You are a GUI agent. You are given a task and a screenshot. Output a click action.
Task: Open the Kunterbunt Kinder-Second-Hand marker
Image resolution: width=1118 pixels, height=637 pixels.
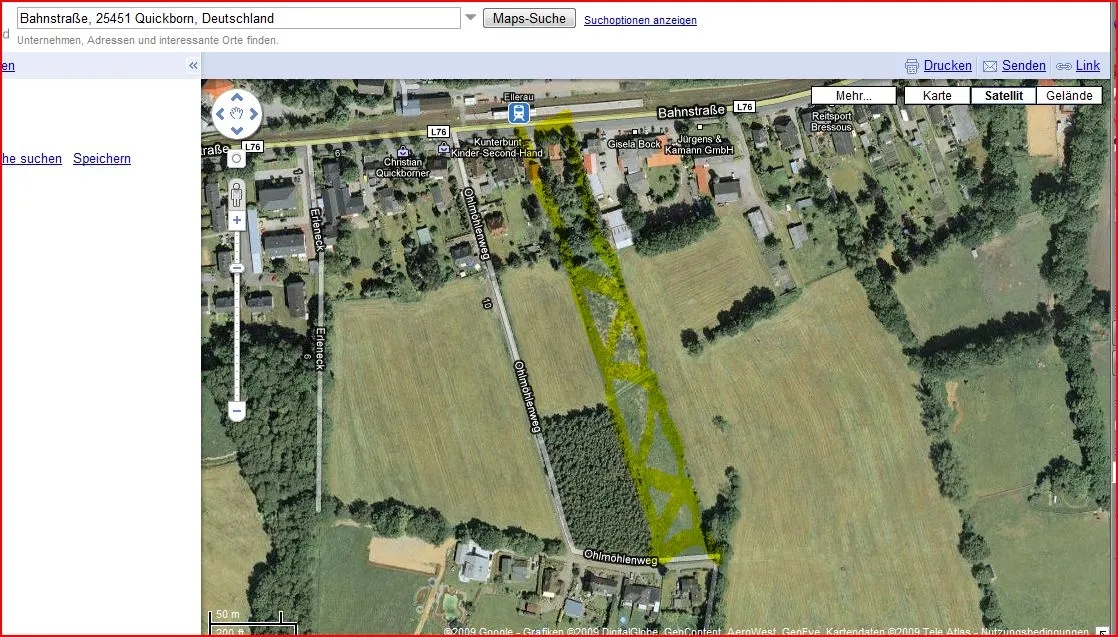(444, 149)
